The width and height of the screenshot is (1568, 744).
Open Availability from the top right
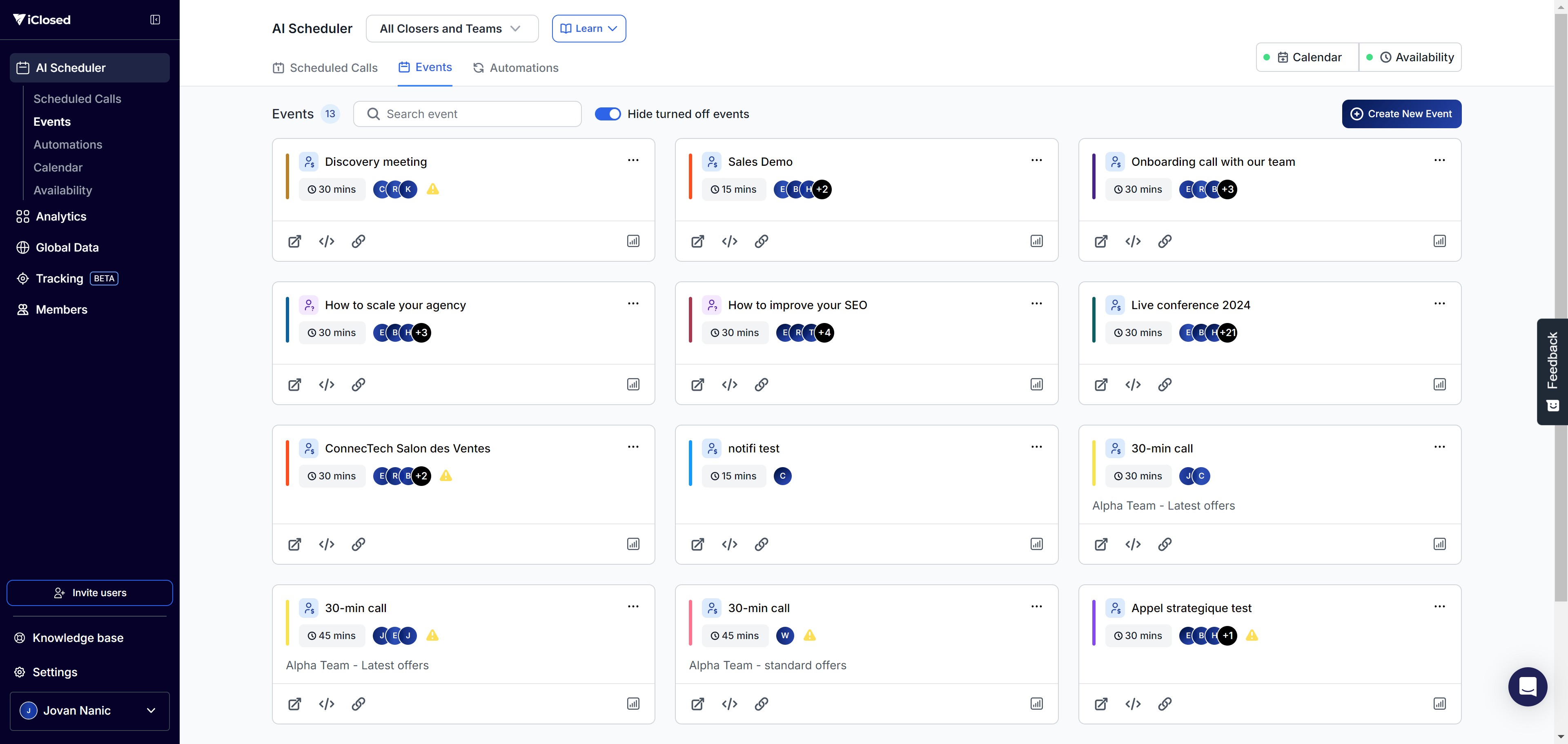point(1410,57)
